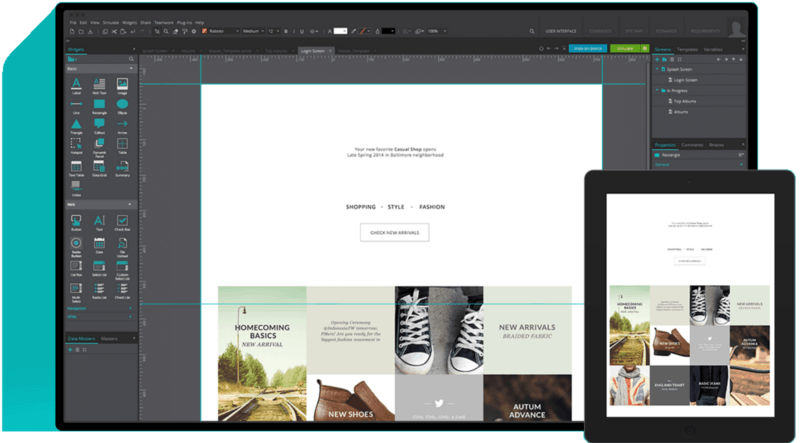Select the Callout widget
This screenshot has width=800, height=443.
click(x=99, y=127)
